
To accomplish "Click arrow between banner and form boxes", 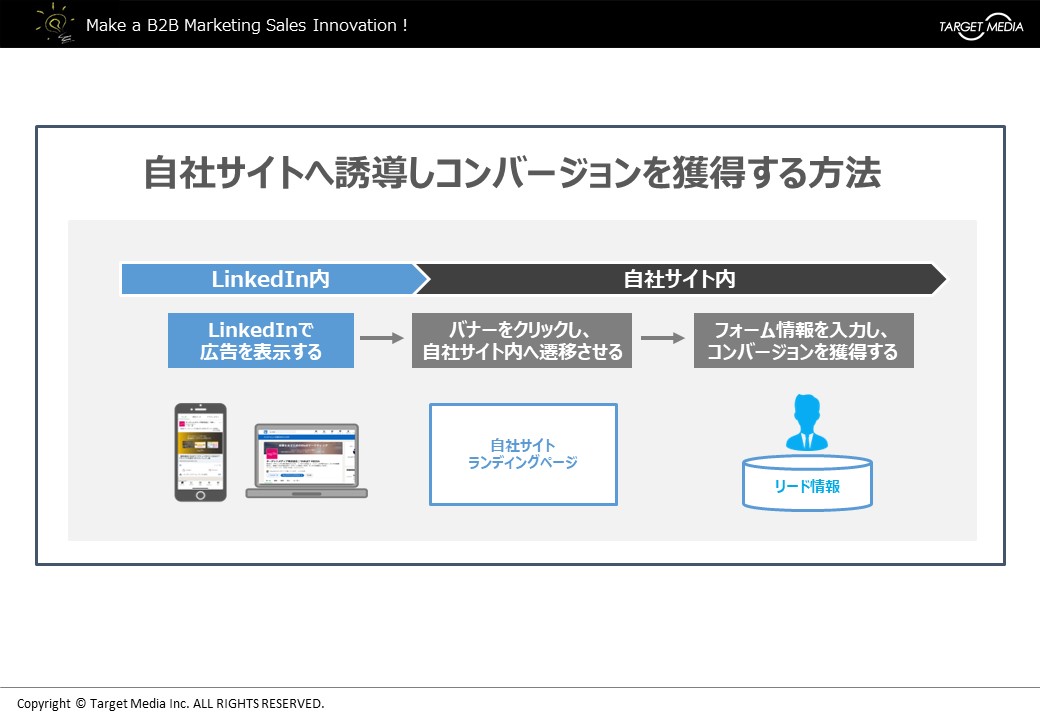I will [662, 338].
